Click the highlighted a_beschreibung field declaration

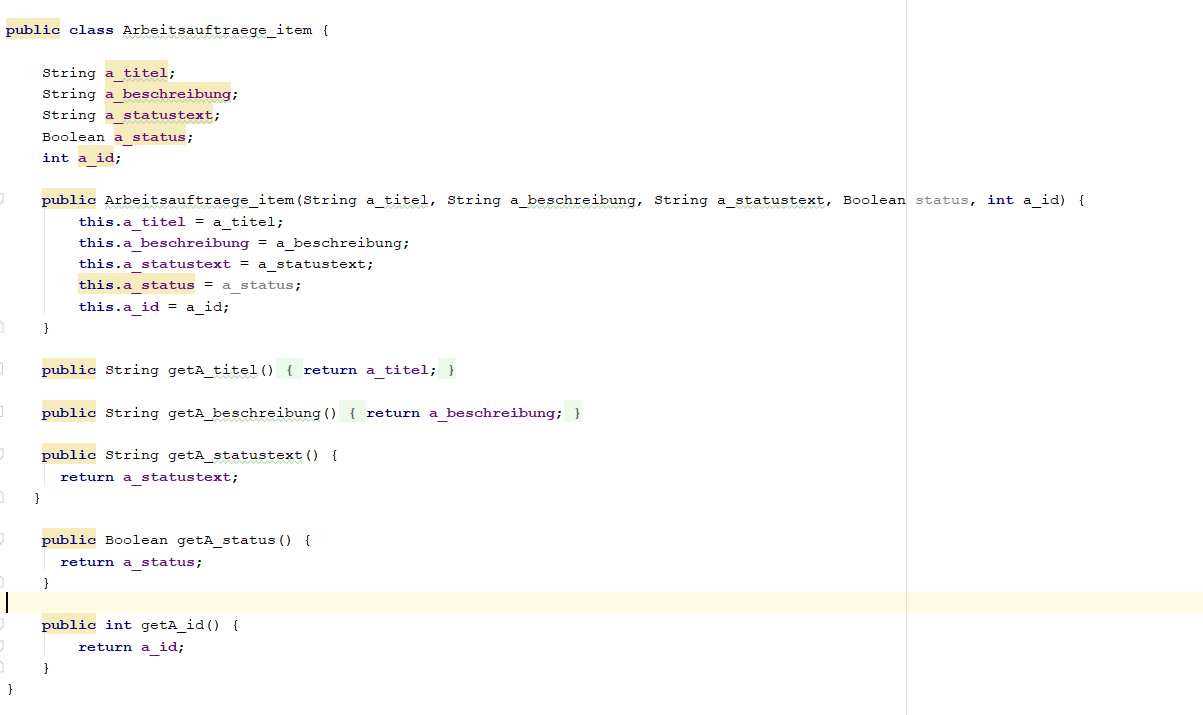(168, 94)
